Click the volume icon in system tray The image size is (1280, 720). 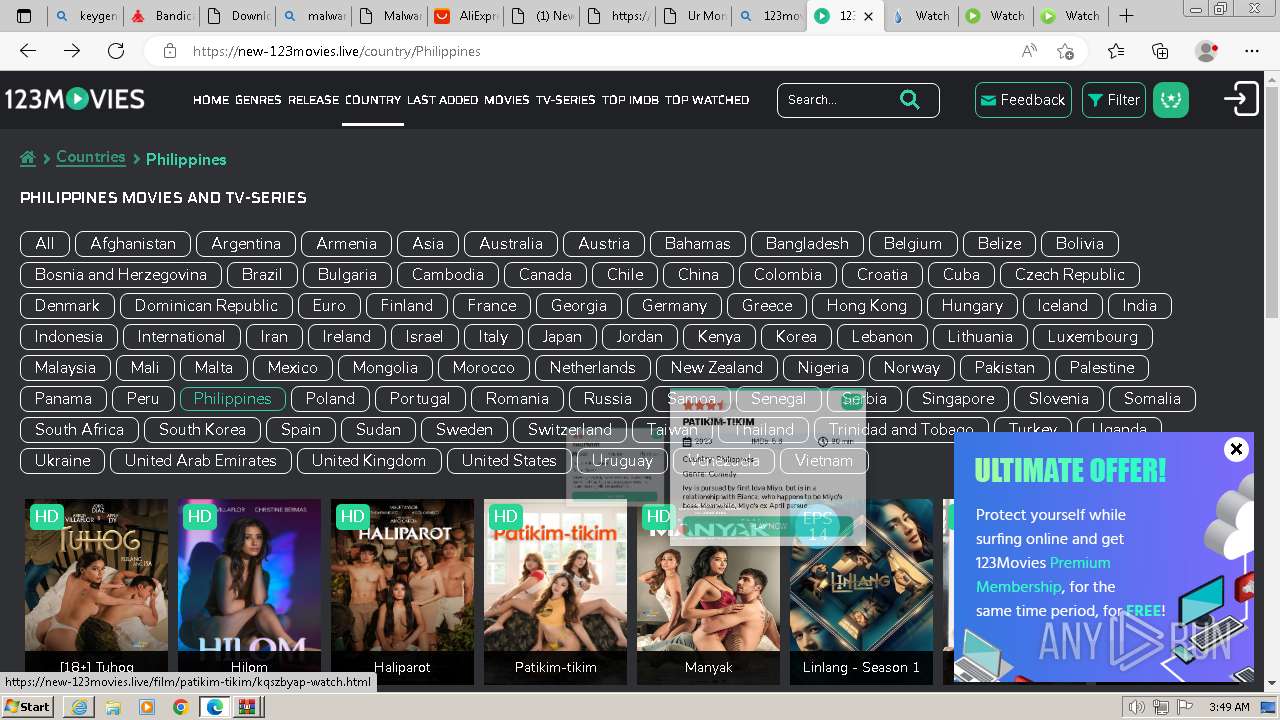click(x=1137, y=707)
